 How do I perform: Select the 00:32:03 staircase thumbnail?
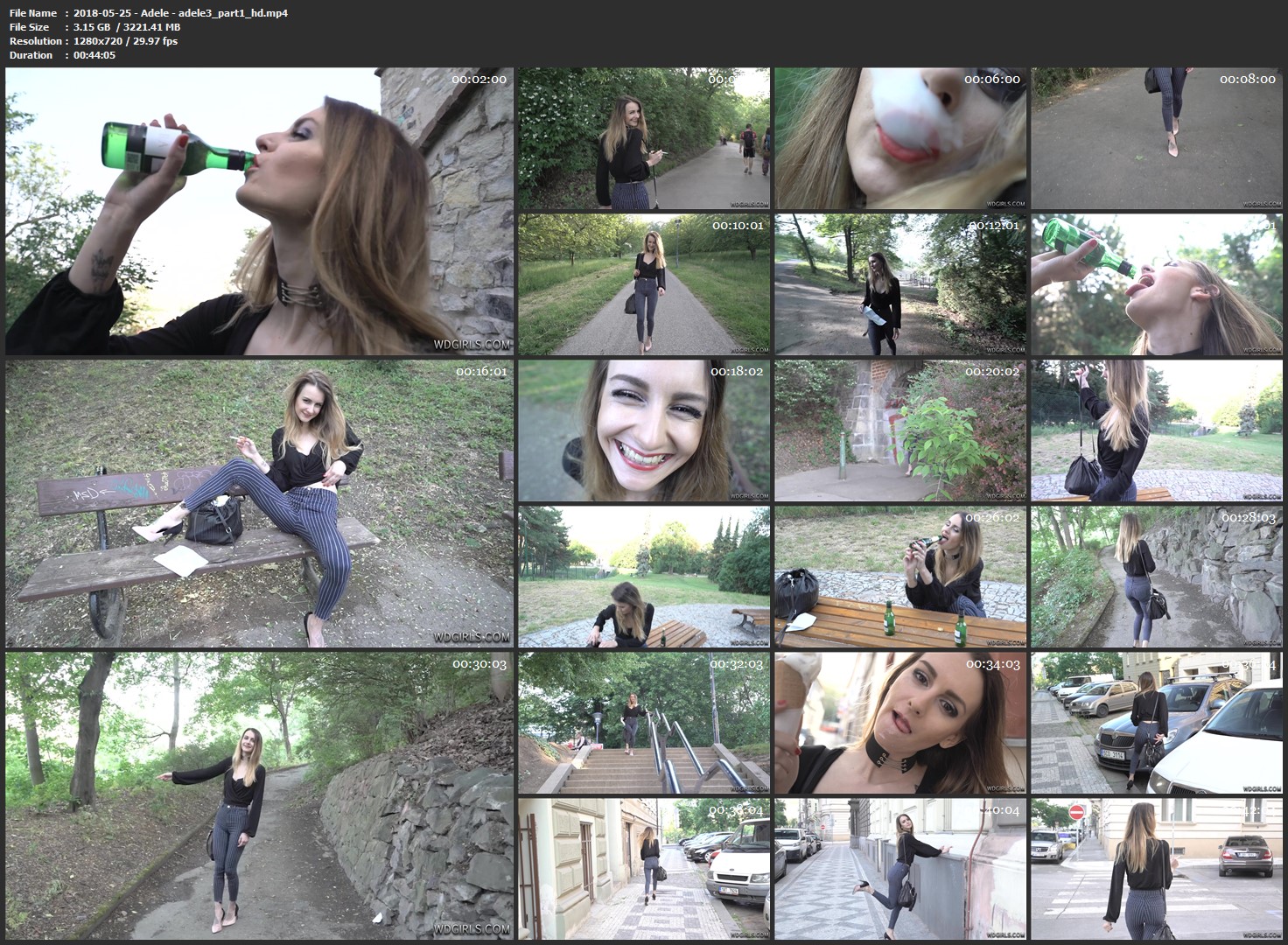coord(644,723)
